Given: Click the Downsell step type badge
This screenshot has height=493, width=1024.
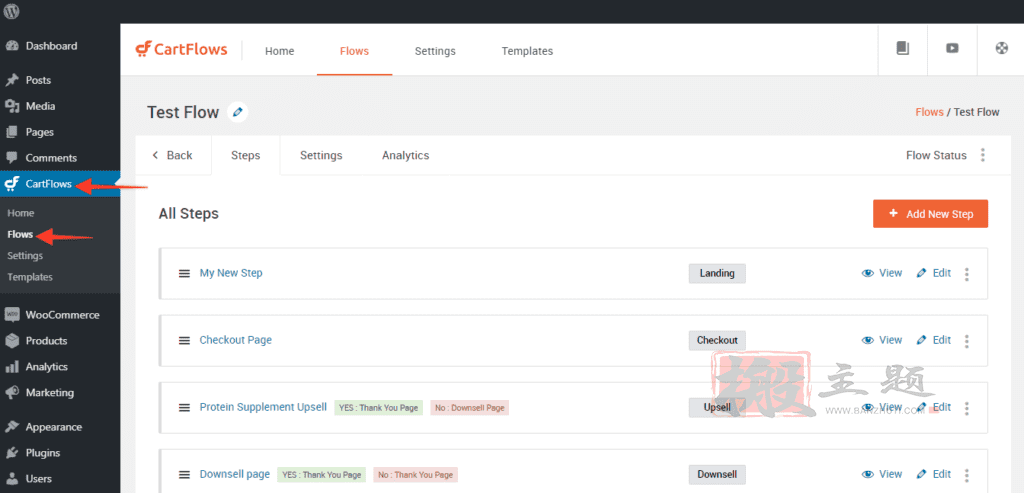Looking at the screenshot, I should [717, 475].
